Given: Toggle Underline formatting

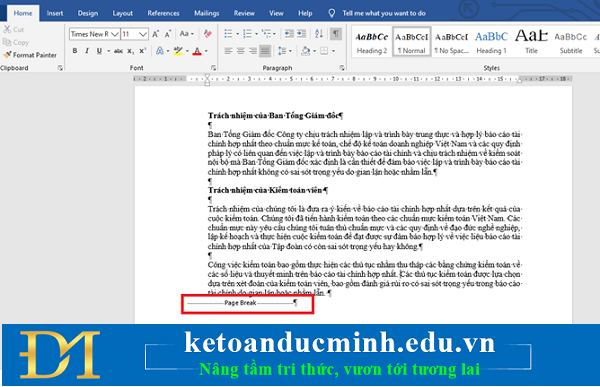Looking at the screenshot, I should (99, 51).
